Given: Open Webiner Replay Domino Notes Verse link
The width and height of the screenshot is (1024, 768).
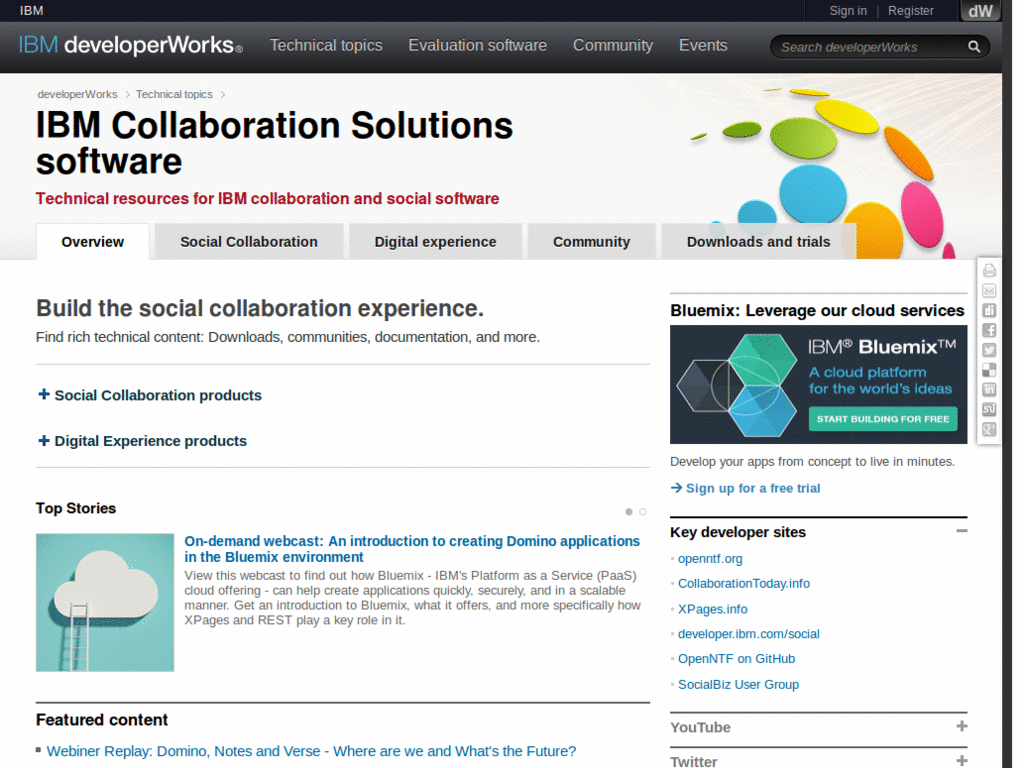Looking at the screenshot, I should [311, 751].
